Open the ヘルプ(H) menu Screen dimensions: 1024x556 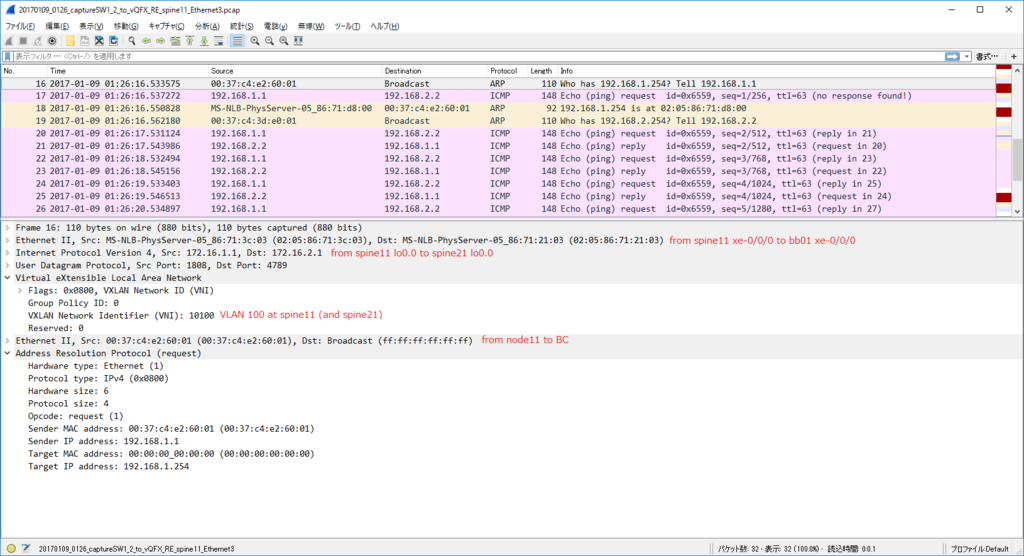(x=385, y=26)
